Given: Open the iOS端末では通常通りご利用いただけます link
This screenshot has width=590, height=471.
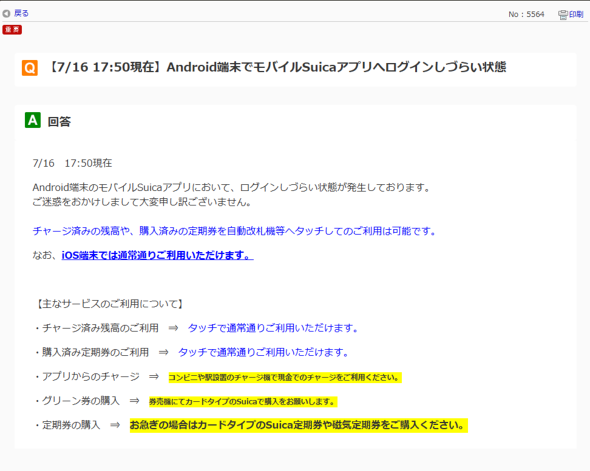Looking at the screenshot, I should point(157,255).
